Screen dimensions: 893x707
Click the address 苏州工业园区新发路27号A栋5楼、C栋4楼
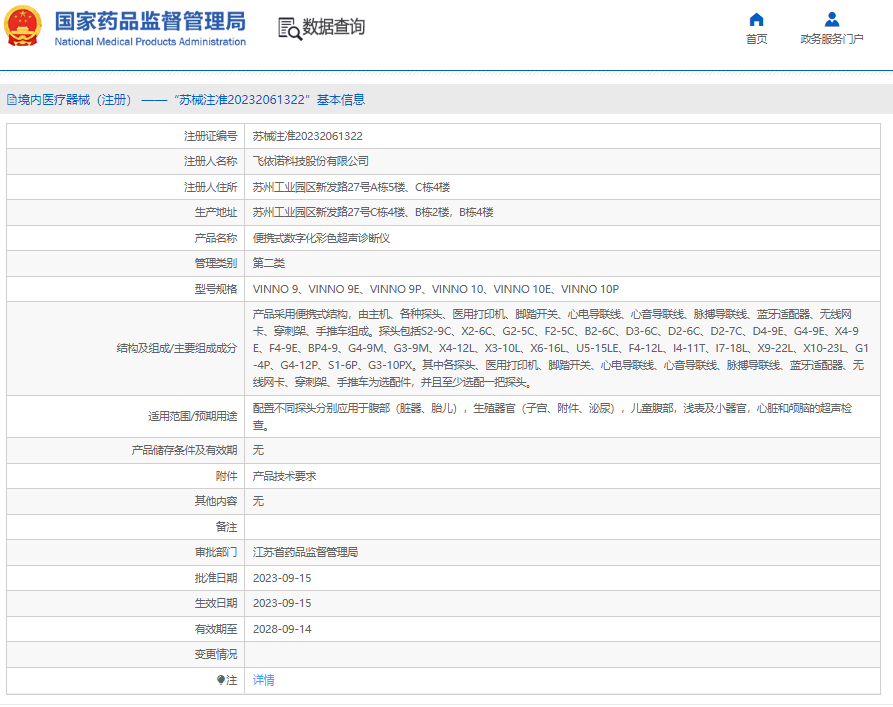(351, 187)
